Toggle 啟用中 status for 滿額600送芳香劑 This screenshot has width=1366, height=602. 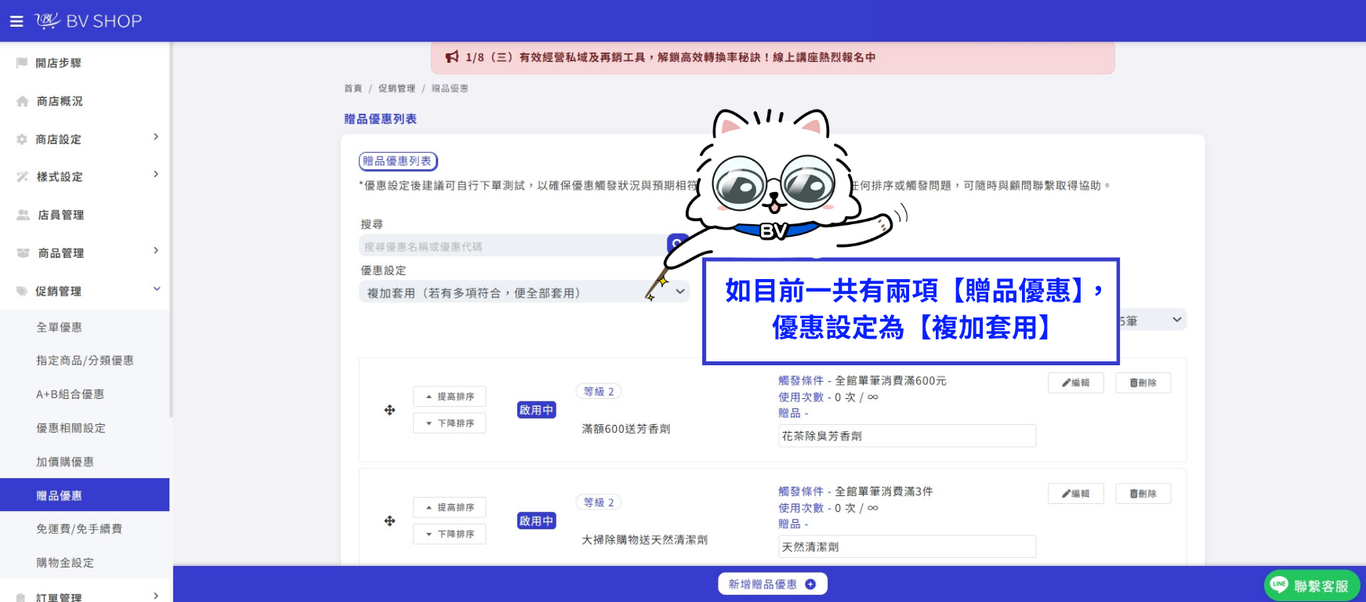(x=536, y=410)
